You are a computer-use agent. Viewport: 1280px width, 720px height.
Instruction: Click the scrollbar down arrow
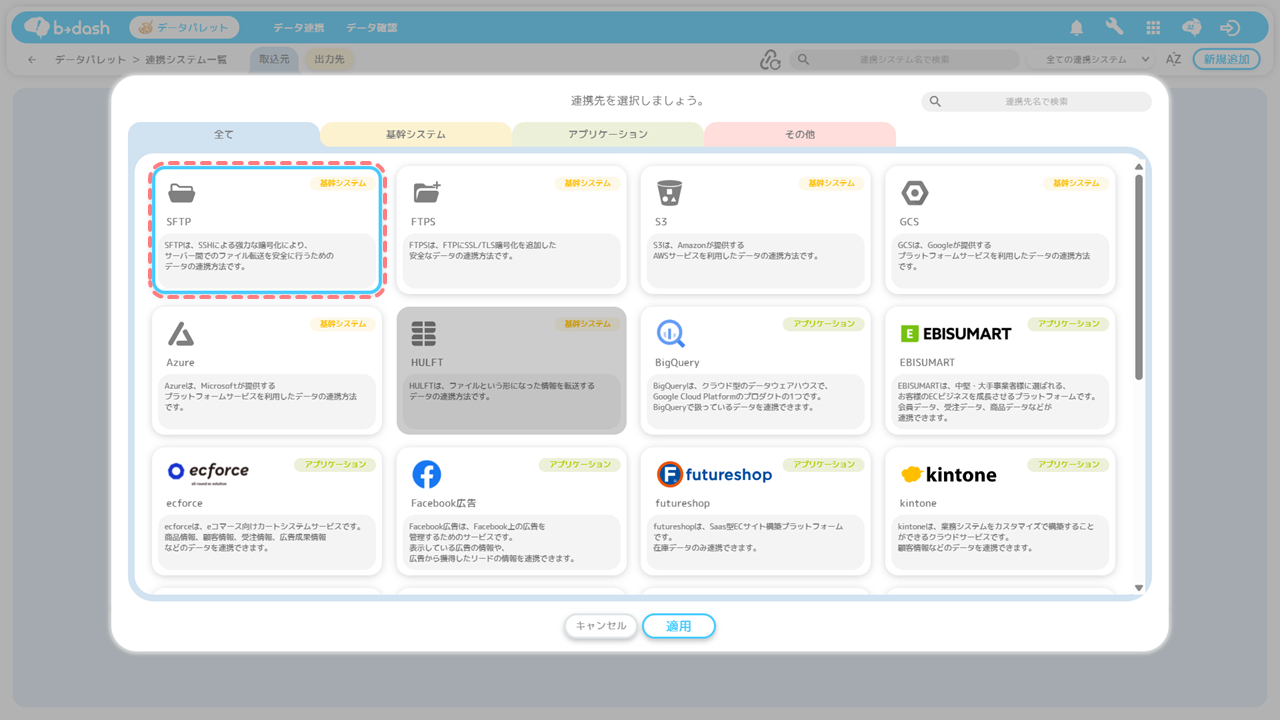point(1138,588)
